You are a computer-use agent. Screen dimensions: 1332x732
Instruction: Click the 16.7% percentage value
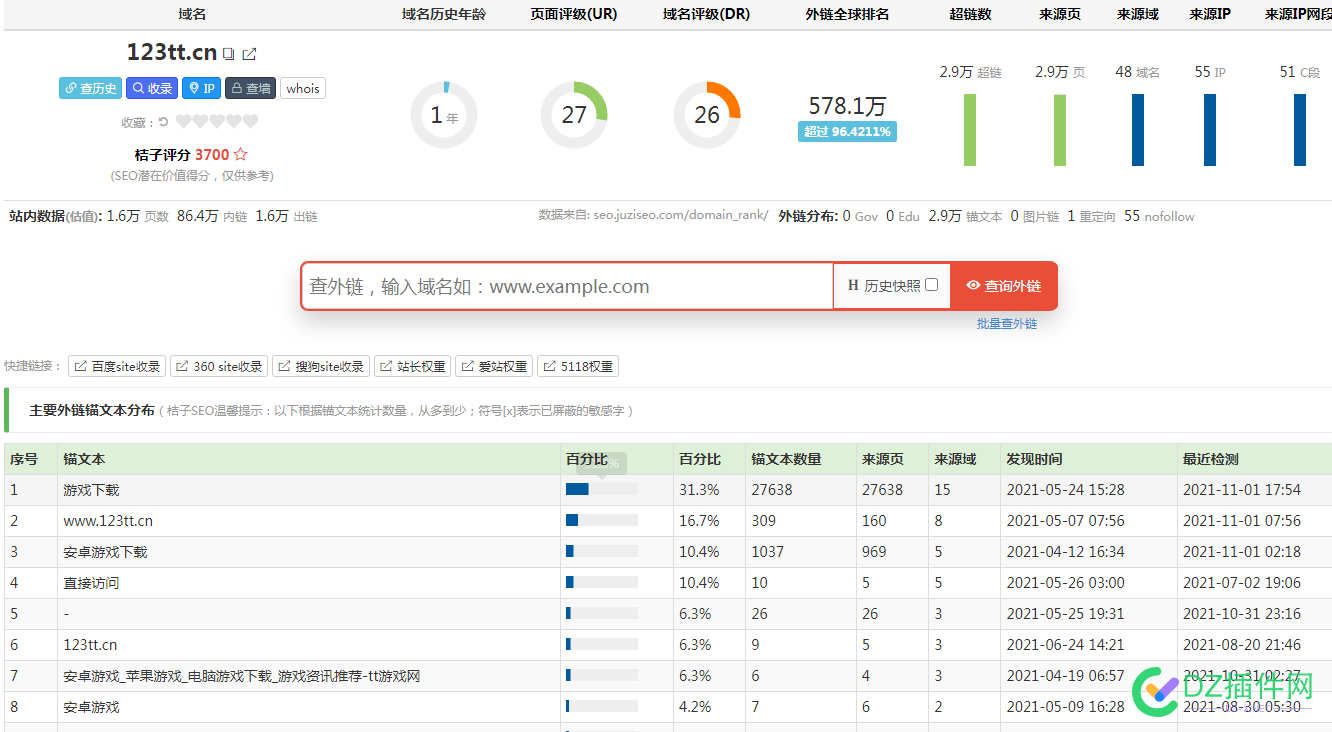699,521
